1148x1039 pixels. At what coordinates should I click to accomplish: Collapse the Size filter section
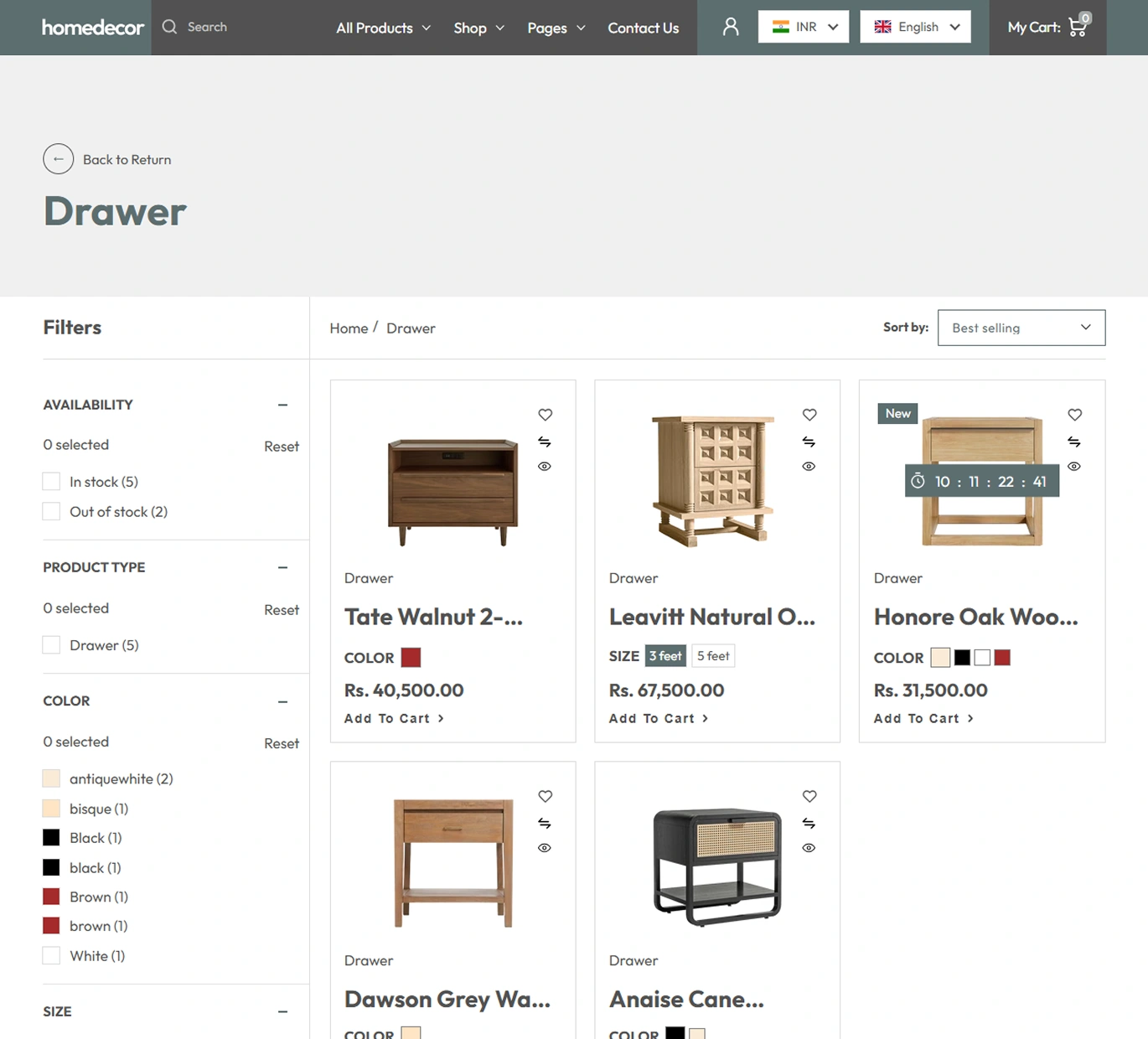point(282,1012)
